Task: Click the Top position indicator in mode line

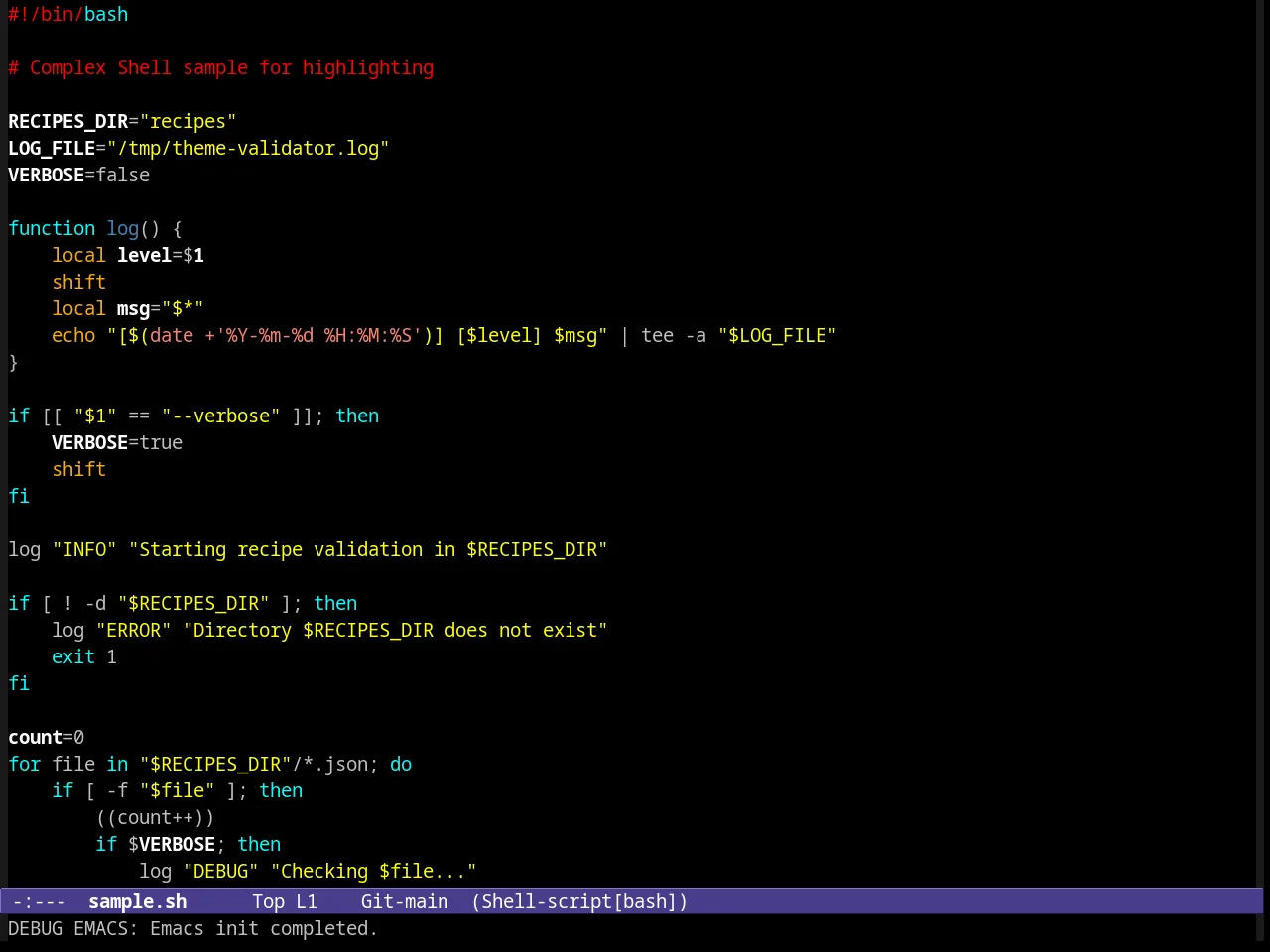Action: click(269, 901)
